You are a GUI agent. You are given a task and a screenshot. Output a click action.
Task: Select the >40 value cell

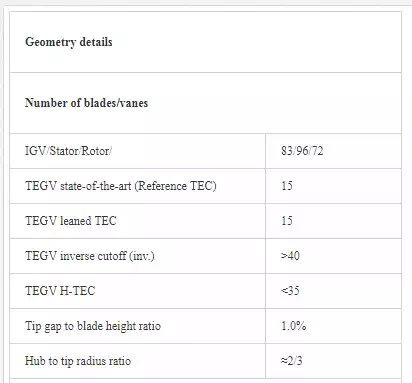click(x=290, y=256)
